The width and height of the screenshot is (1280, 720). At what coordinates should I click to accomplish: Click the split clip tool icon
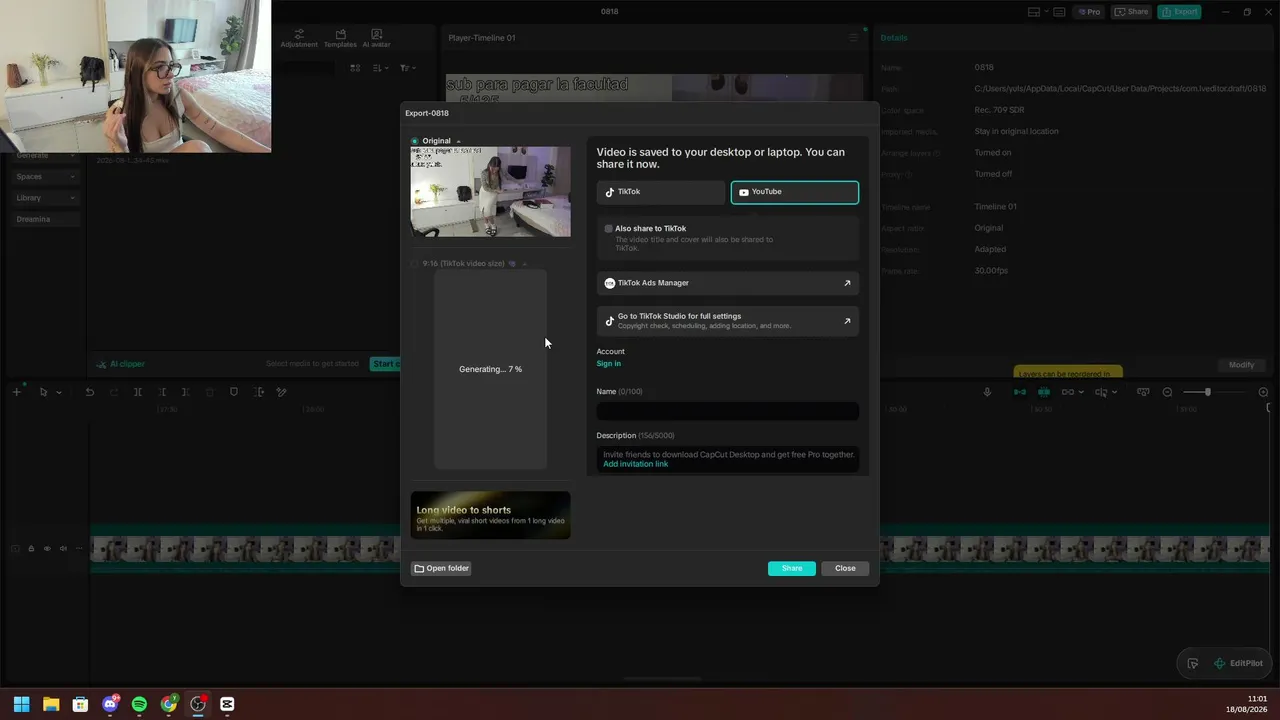click(x=138, y=392)
